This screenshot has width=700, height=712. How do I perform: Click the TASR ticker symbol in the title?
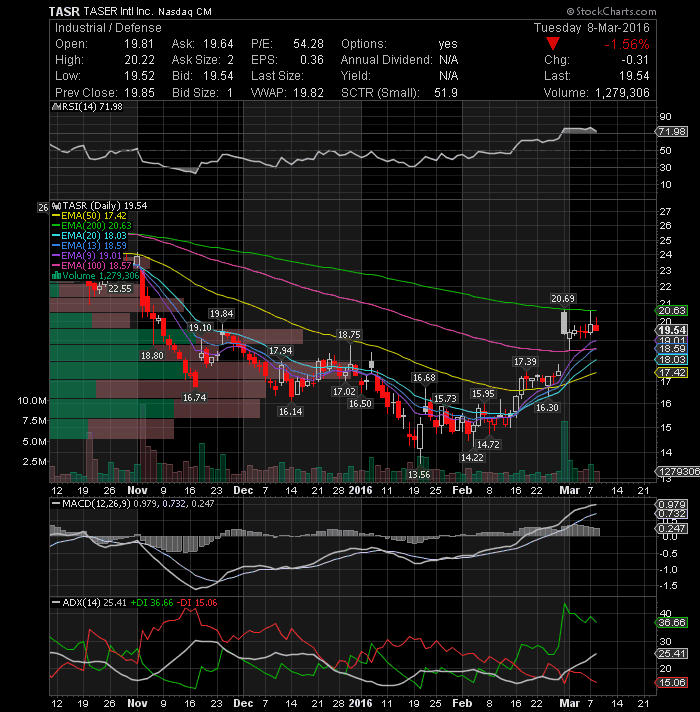(x=64, y=12)
